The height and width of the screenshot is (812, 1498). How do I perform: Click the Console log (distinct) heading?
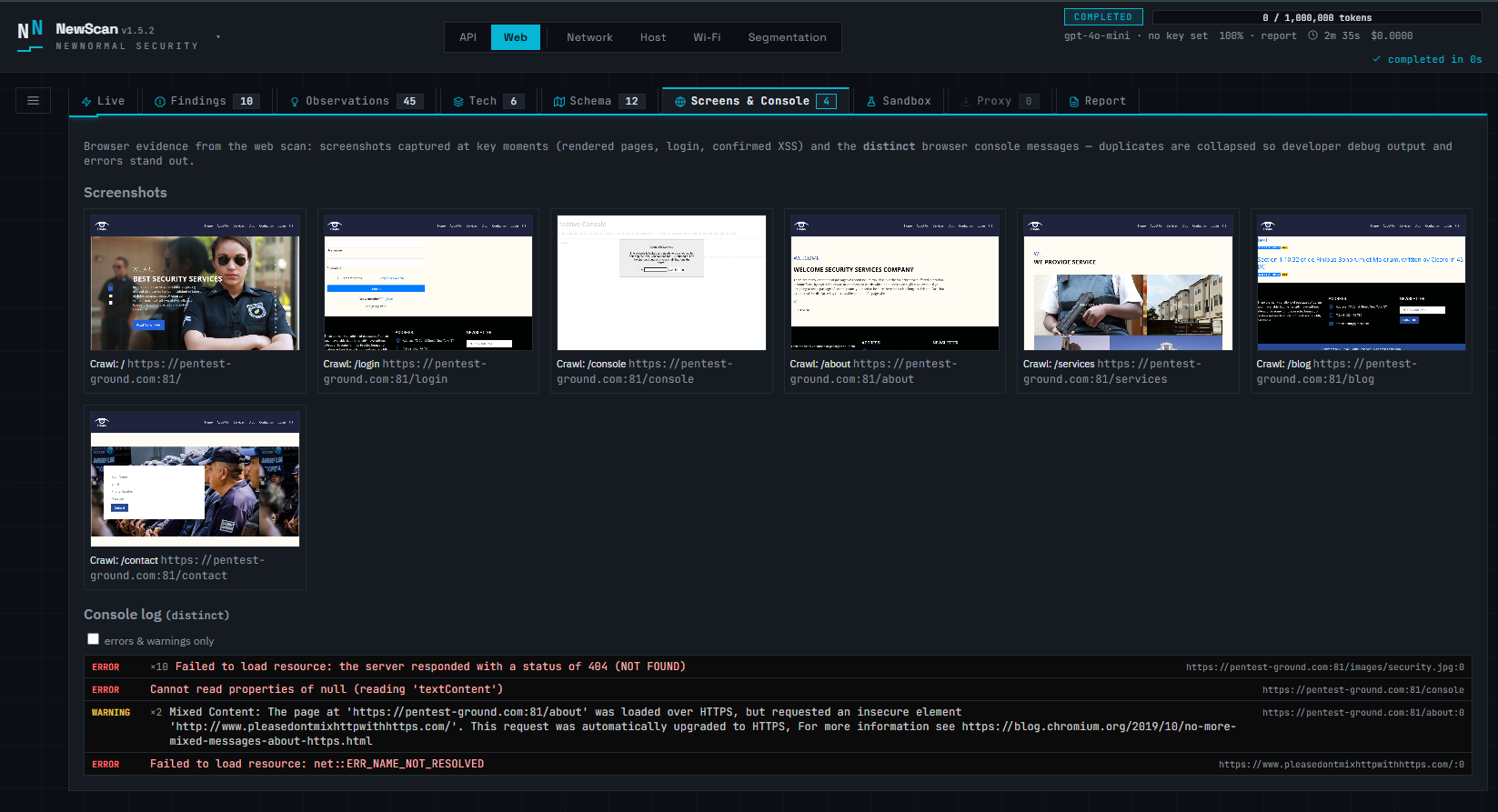click(156, 615)
